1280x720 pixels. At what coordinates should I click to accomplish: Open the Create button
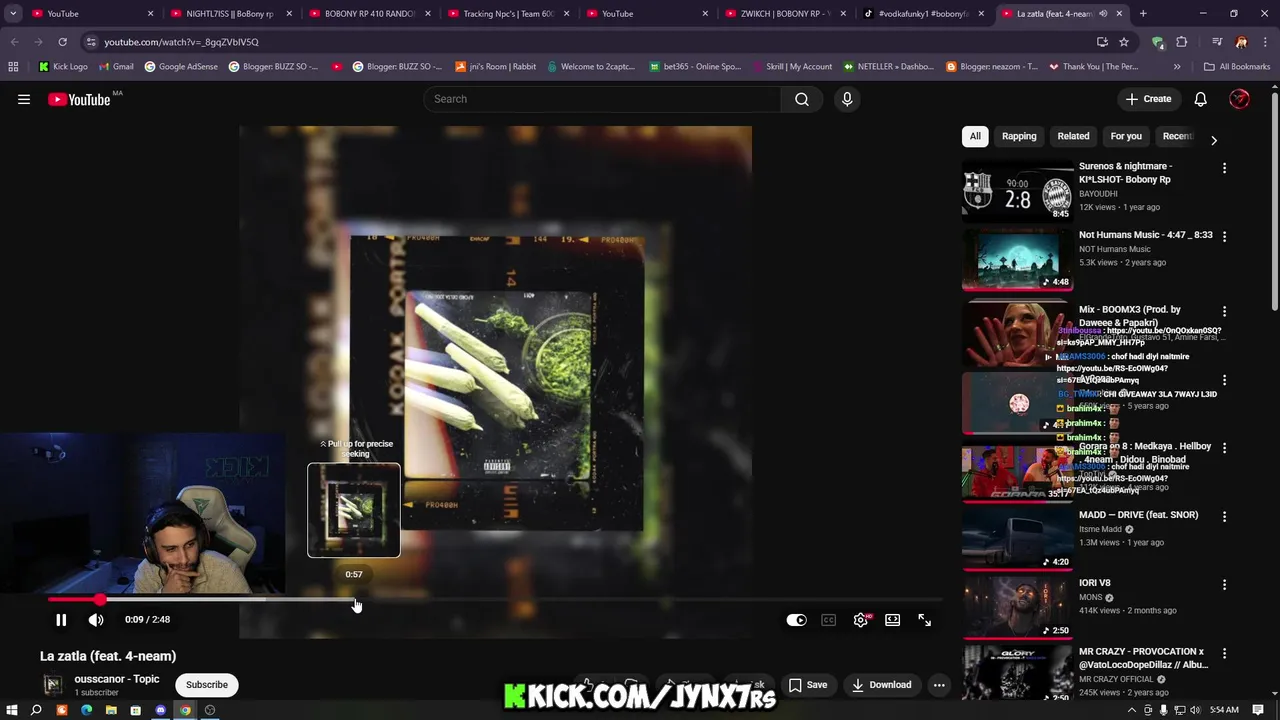coord(1148,99)
